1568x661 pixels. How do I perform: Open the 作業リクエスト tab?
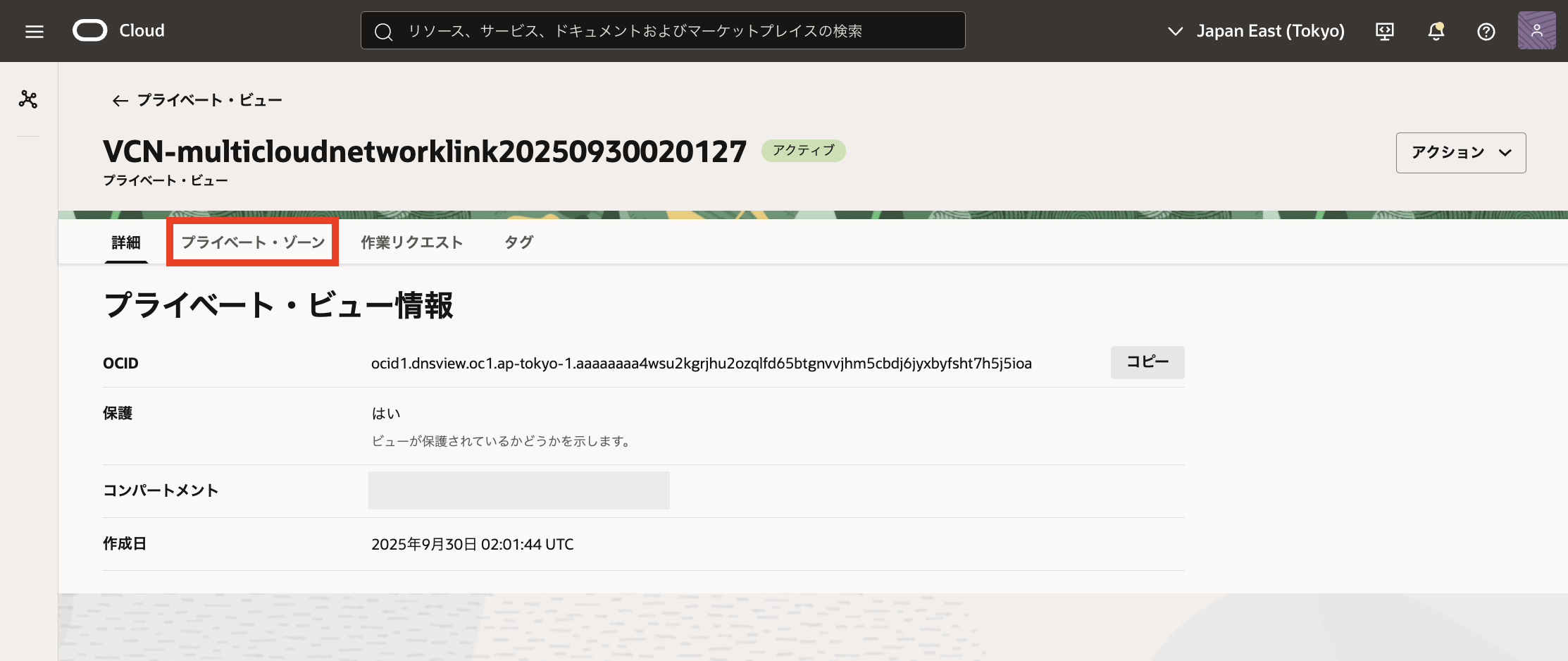(x=411, y=242)
